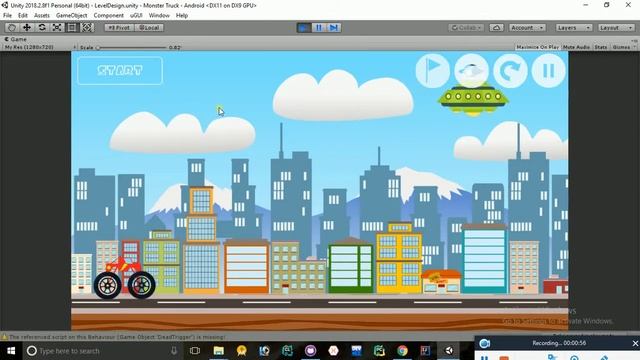The image size is (640, 360).
Task: Open the Help menu
Action: (x=182, y=15)
